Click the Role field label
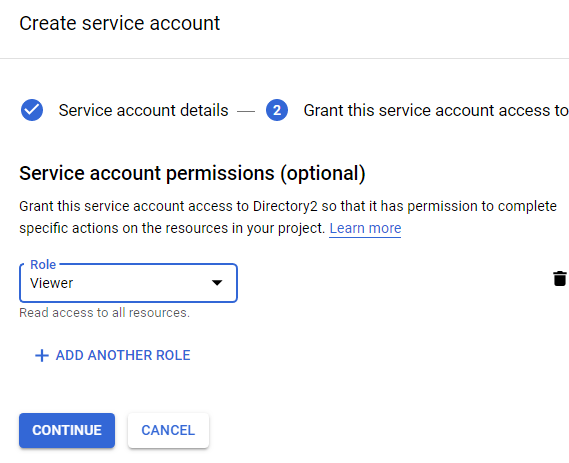 click(43, 265)
